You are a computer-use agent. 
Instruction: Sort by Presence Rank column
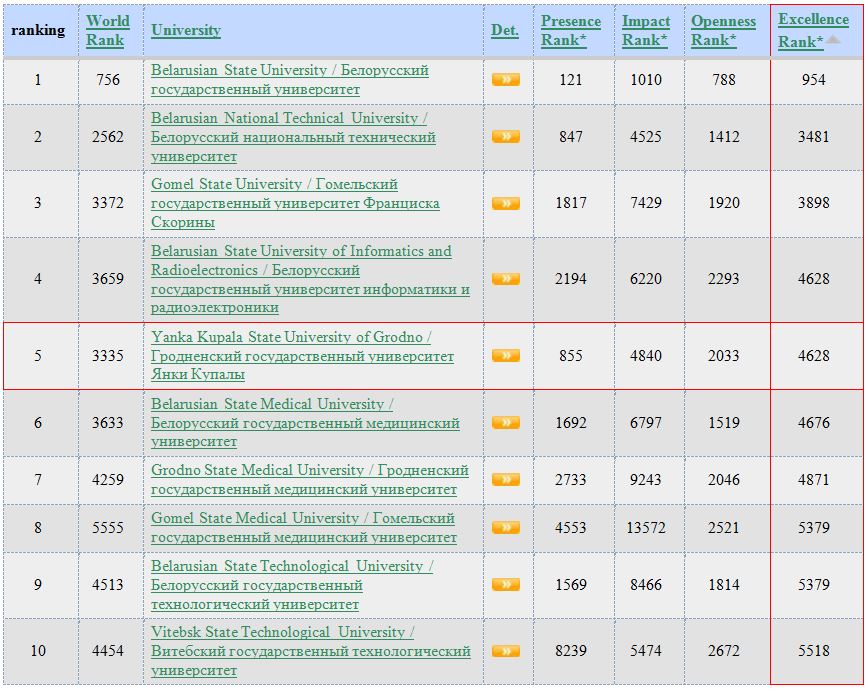(x=571, y=30)
